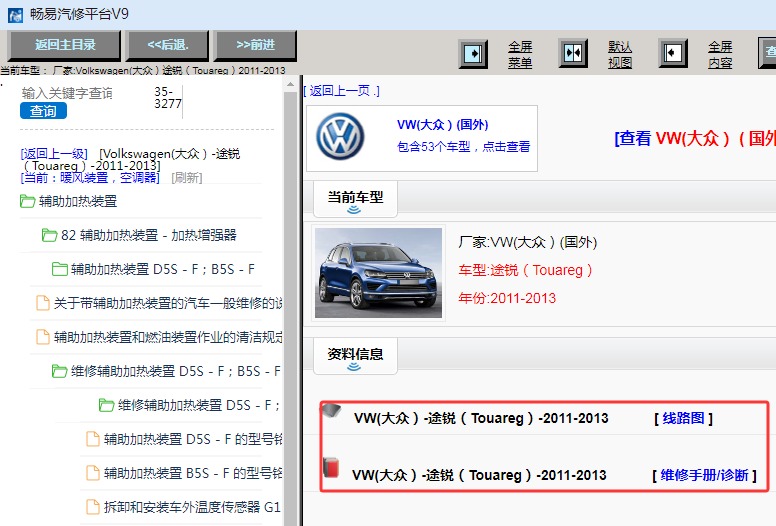
Task: Click the Volkswagen logo image
Action: point(340,137)
